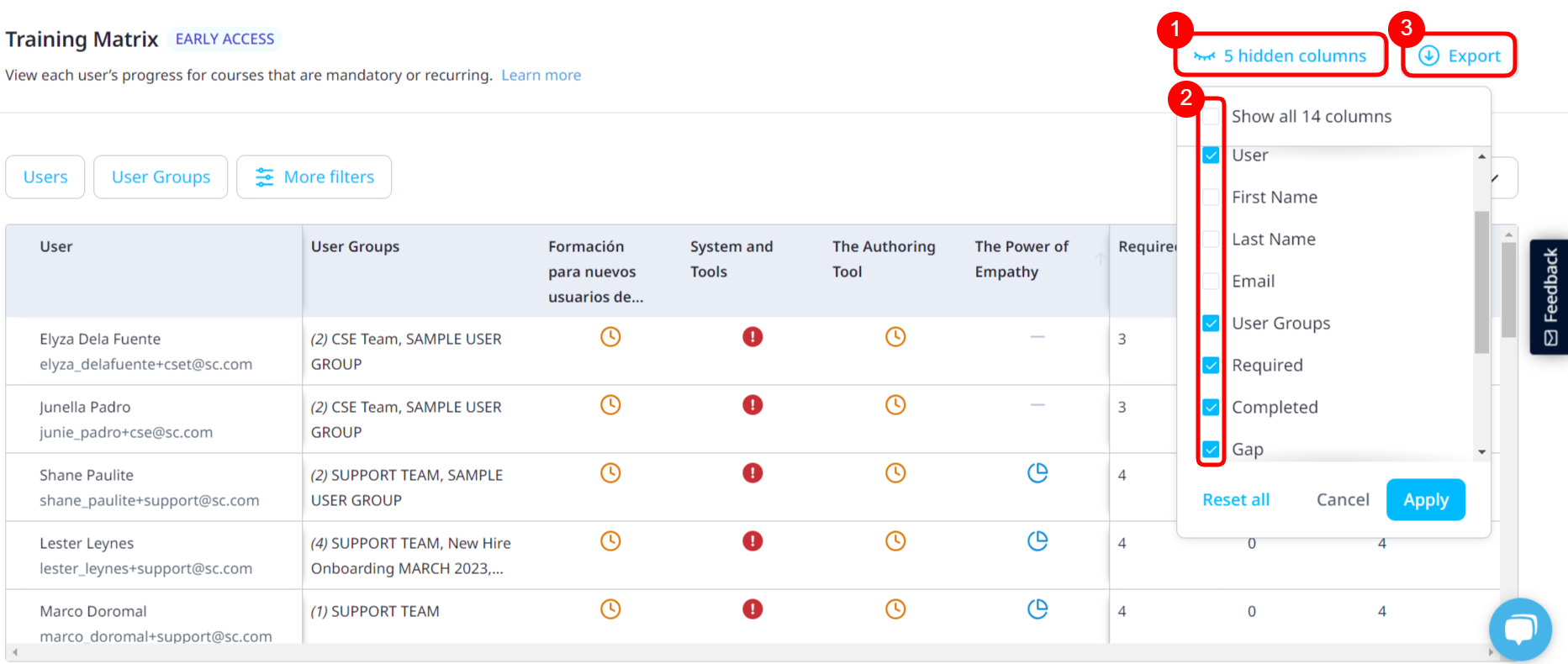Click the chat bubble icon
1568x664 pixels.
(x=1519, y=629)
